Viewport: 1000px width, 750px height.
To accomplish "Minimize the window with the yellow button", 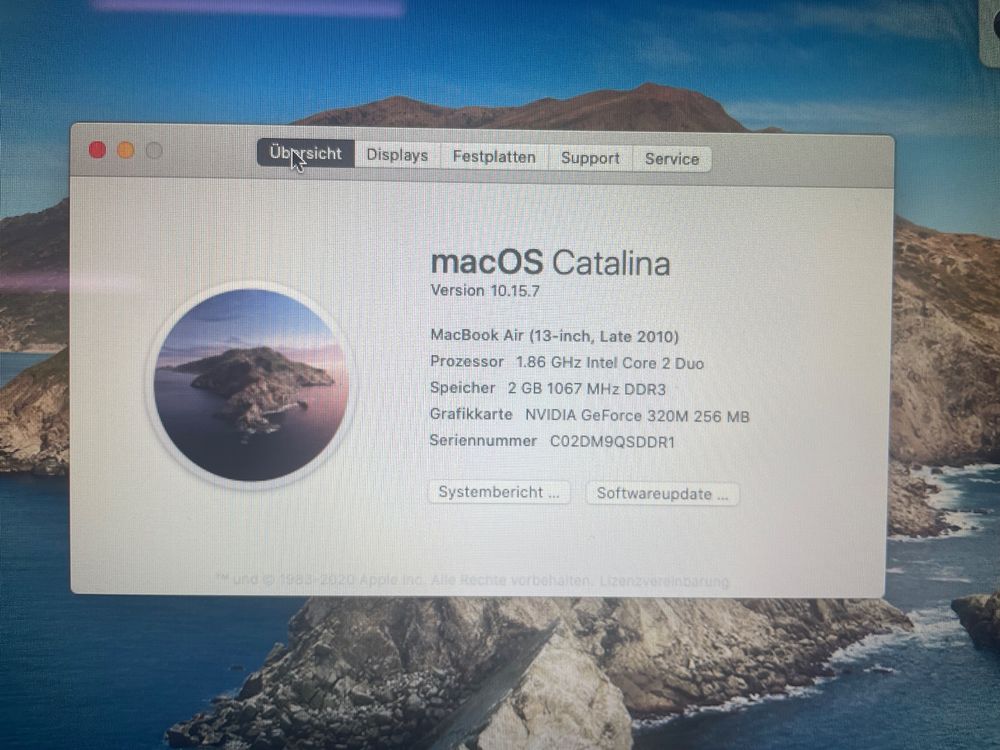I will point(124,150).
